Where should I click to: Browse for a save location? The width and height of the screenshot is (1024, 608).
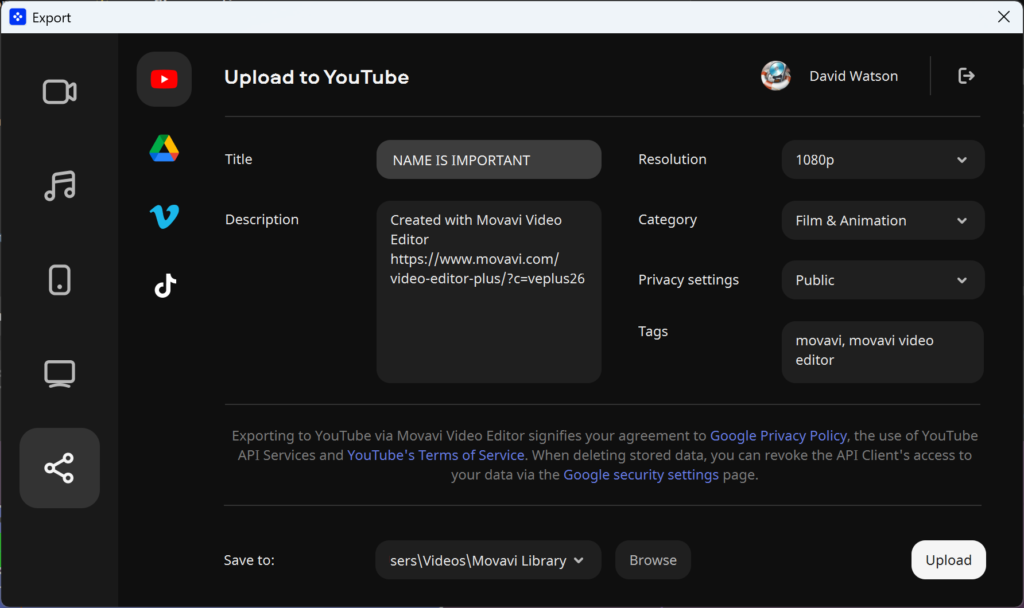pyautogui.click(x=652, y=560)
